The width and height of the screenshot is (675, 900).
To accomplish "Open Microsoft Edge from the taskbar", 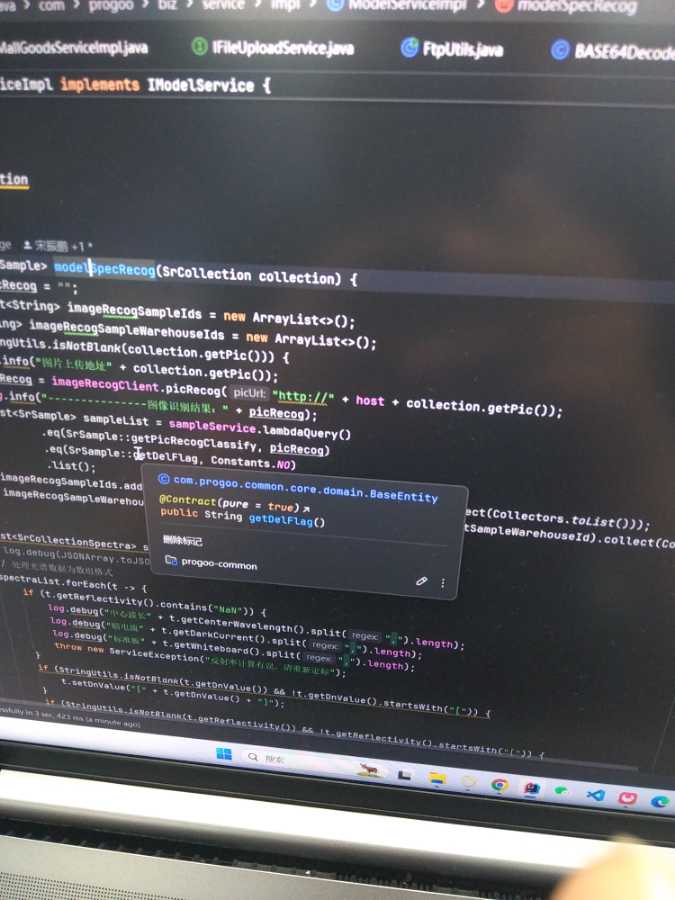I will click(660, 800).
